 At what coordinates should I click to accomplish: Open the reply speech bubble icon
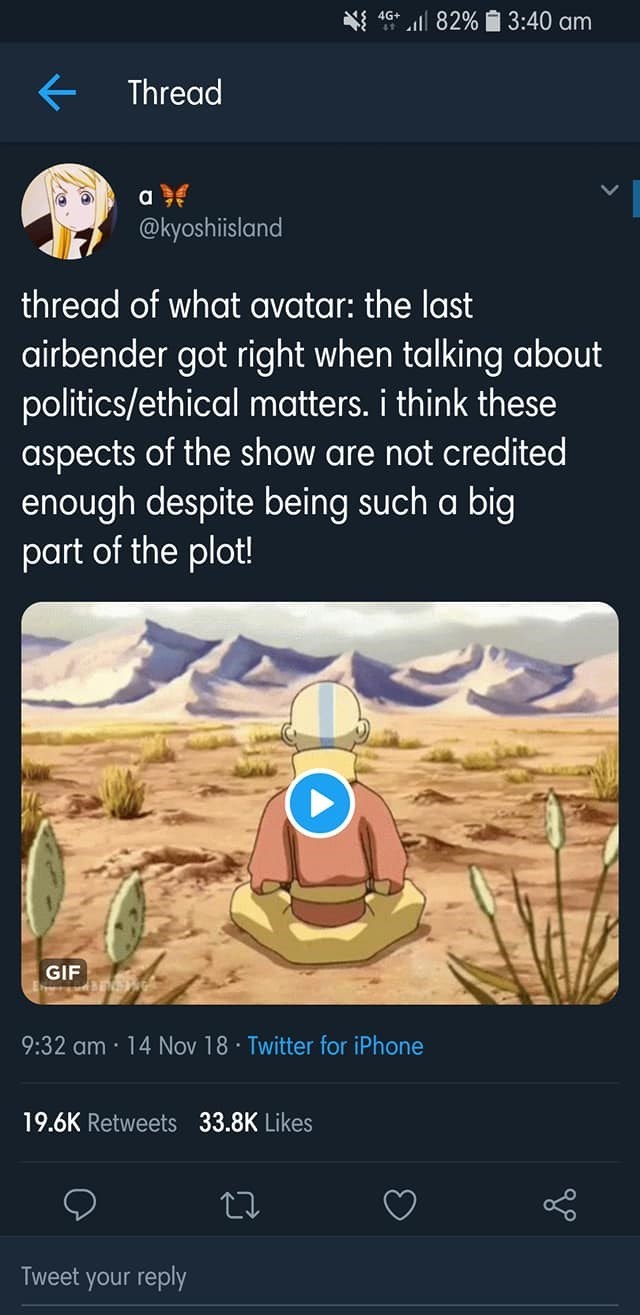80,1205
